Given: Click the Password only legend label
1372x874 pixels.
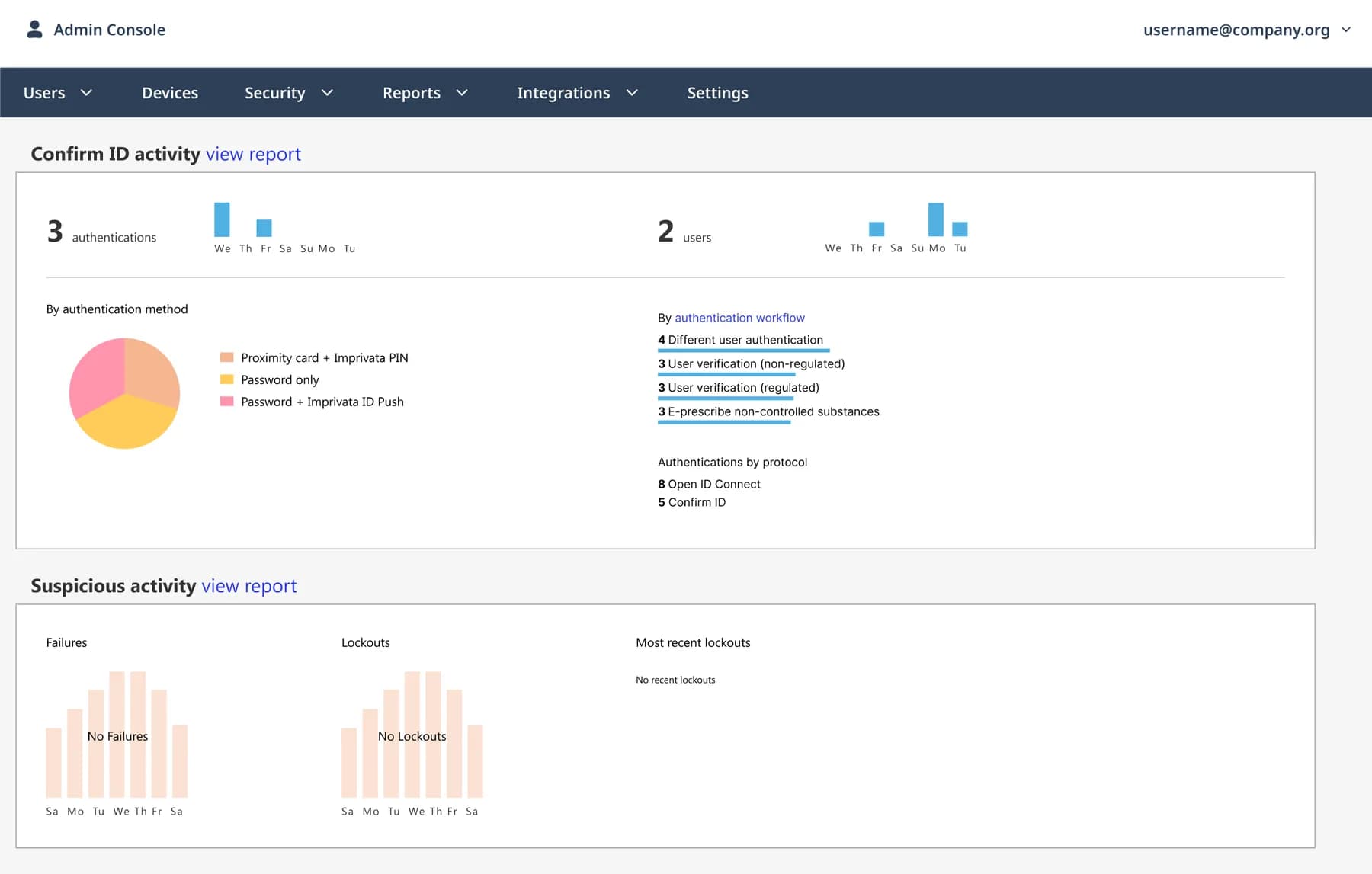Looking at the screenshot, I should click(x=280, y=379).
